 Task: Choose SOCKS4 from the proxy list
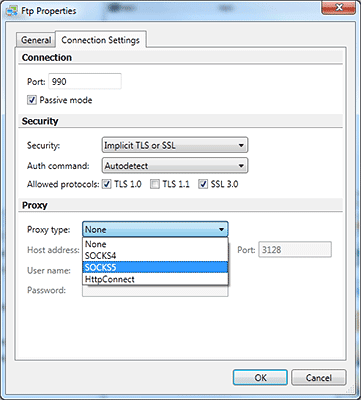(155, 256)
